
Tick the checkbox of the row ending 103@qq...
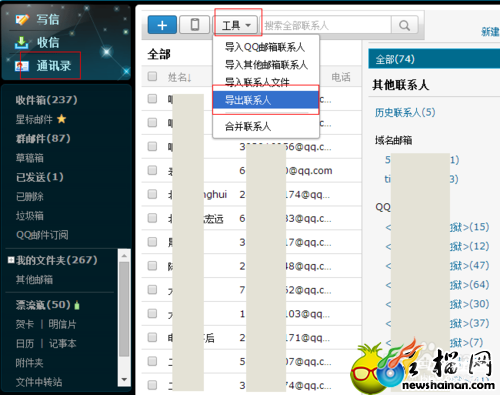tap(152, 313)
